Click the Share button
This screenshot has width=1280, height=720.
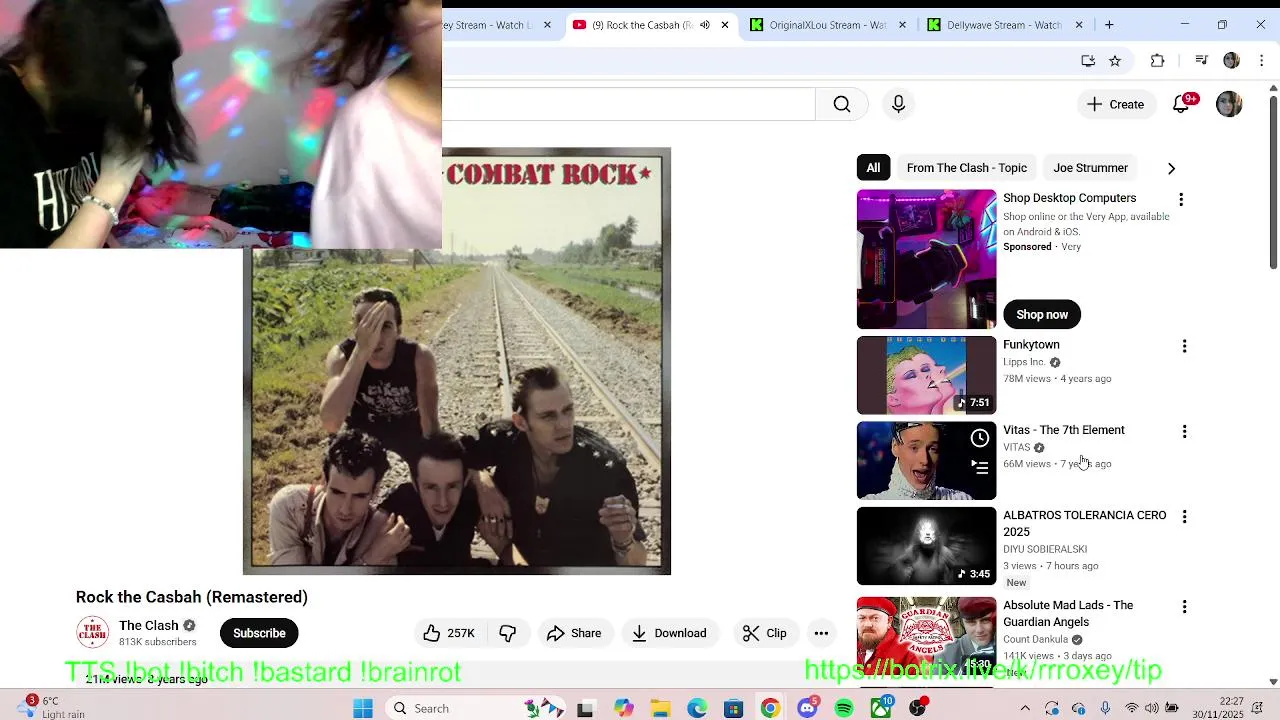[x=574, y=633]
